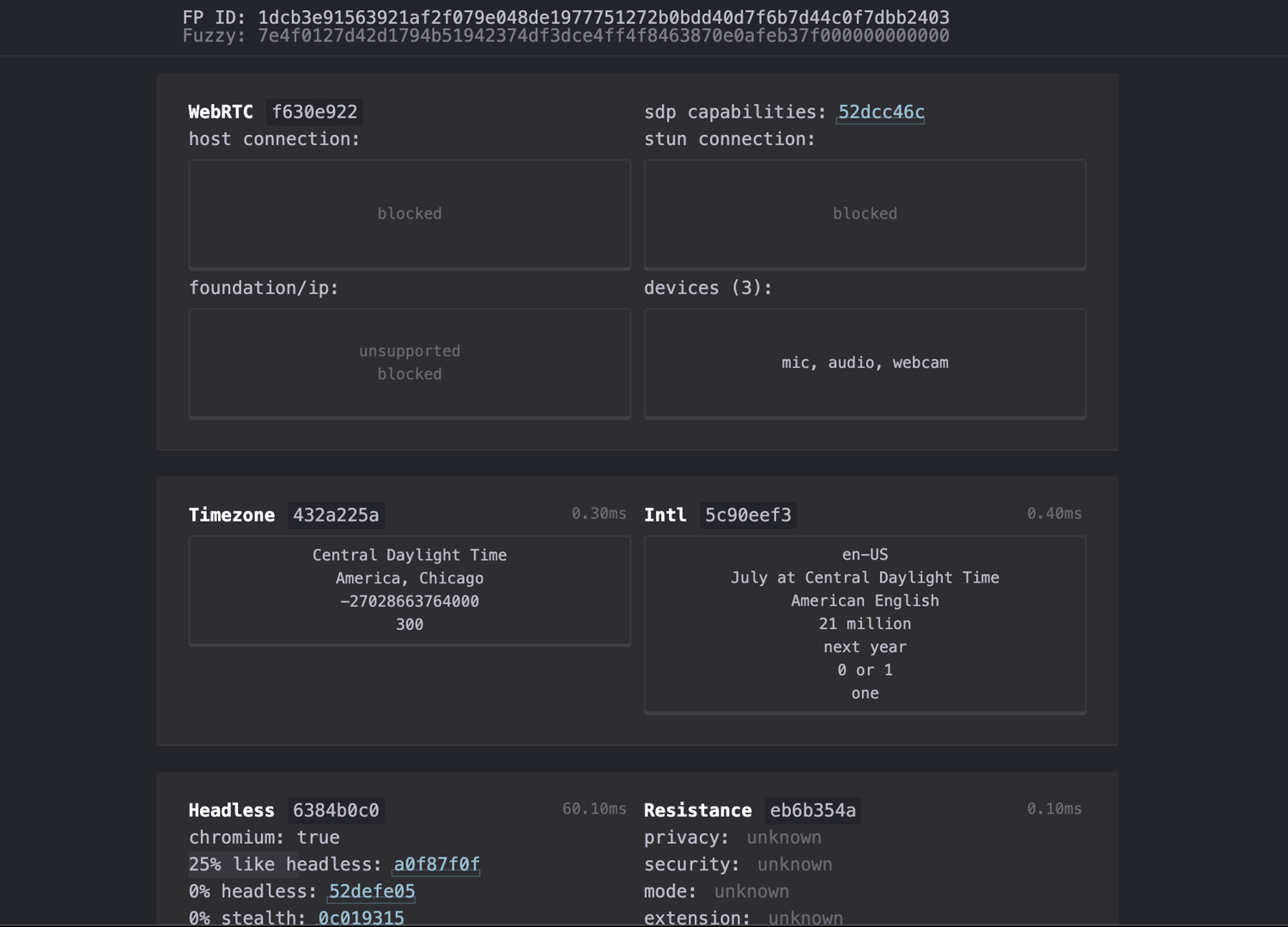Click the Timezone 0.30ms timing

598,514
